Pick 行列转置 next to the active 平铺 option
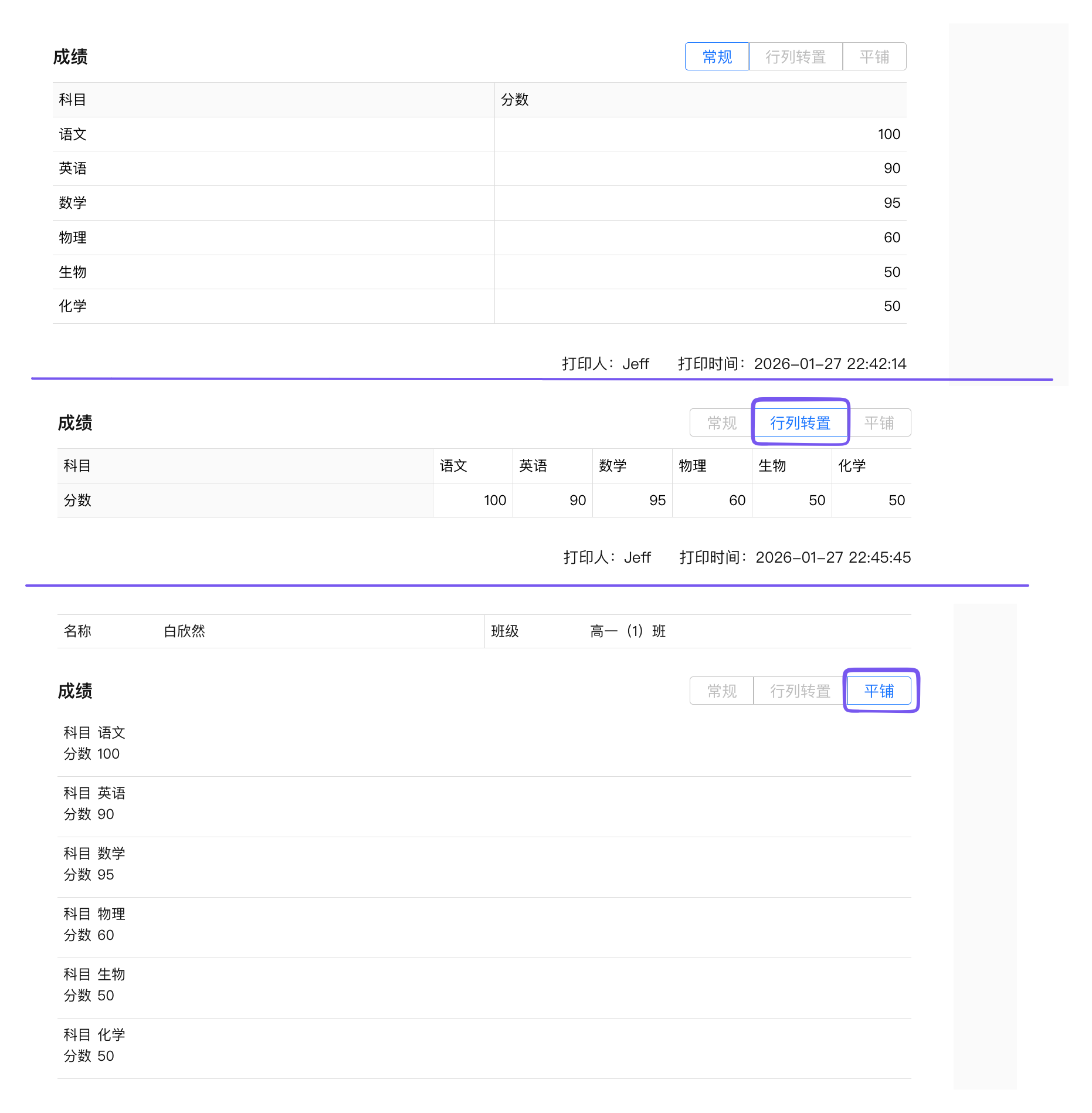Image resolution: width=1092 pixels, height=1113 pixels. 800,691
